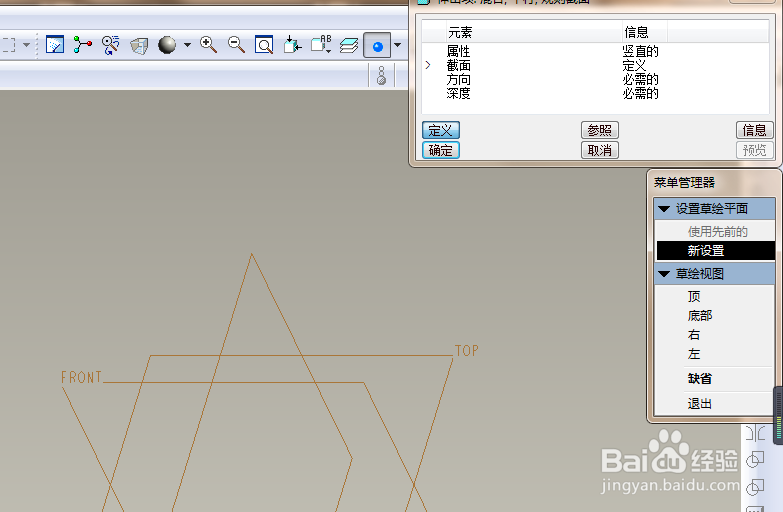Click the 参照 button

point(600,130)
